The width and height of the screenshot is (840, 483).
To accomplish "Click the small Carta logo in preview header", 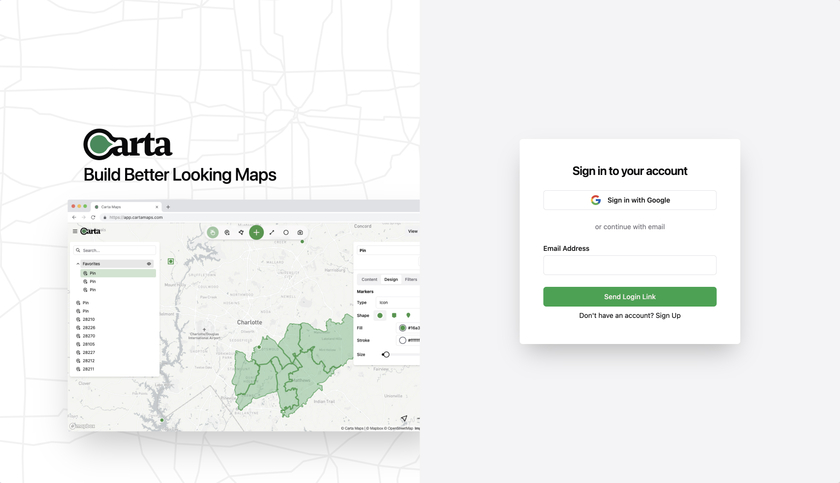I will click(90, 231).
